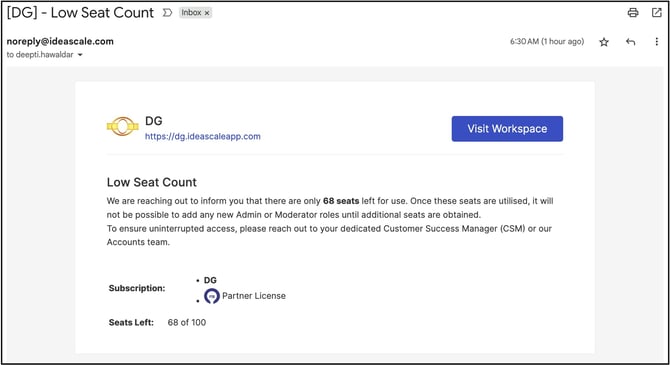Image resolution: width=670 pixels, height=365 pixels.
Task: Click the Partner License badge icon
Action: point(212,296)
